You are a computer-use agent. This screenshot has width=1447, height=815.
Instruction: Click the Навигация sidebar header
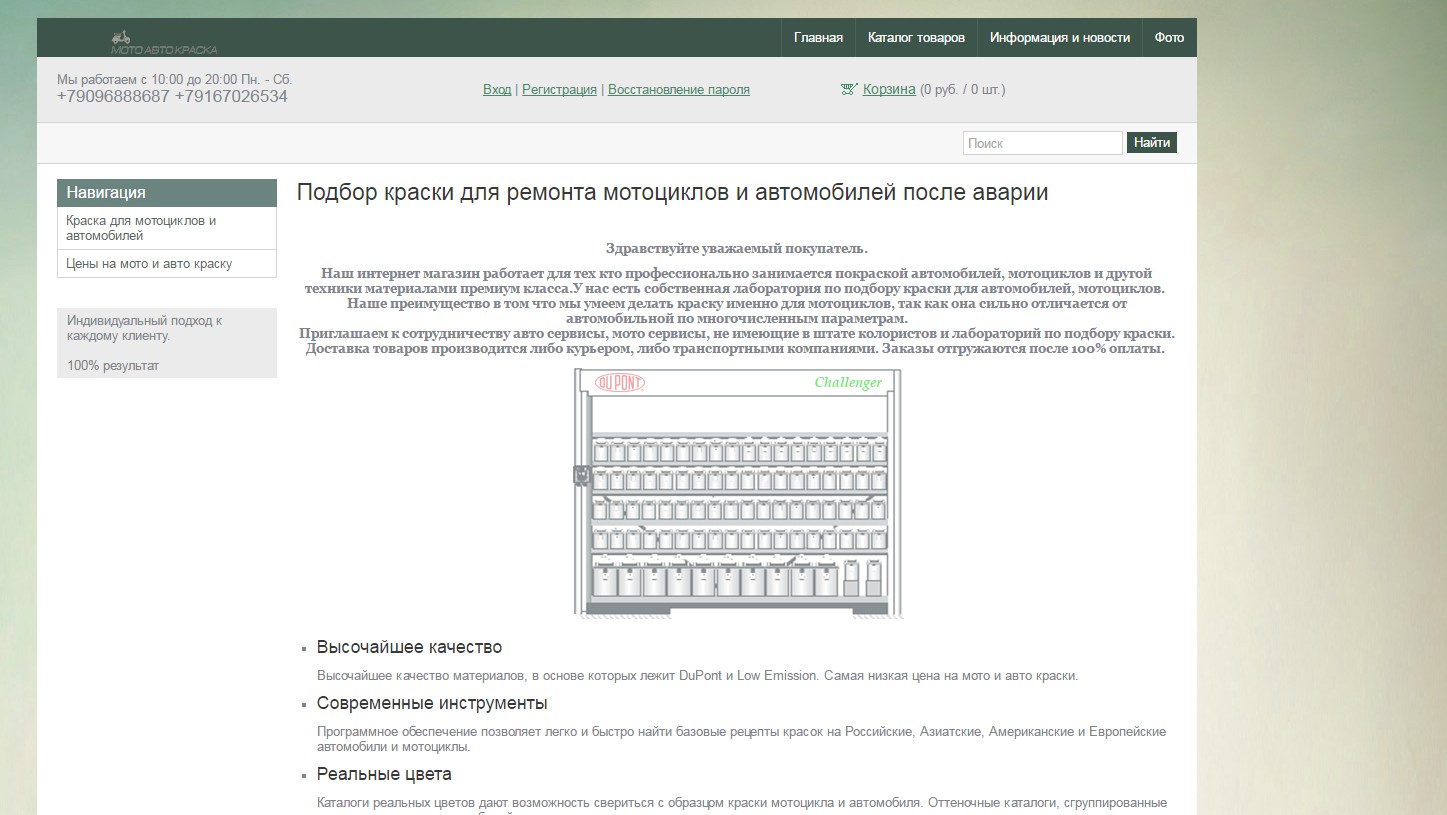tap(167, 193)
